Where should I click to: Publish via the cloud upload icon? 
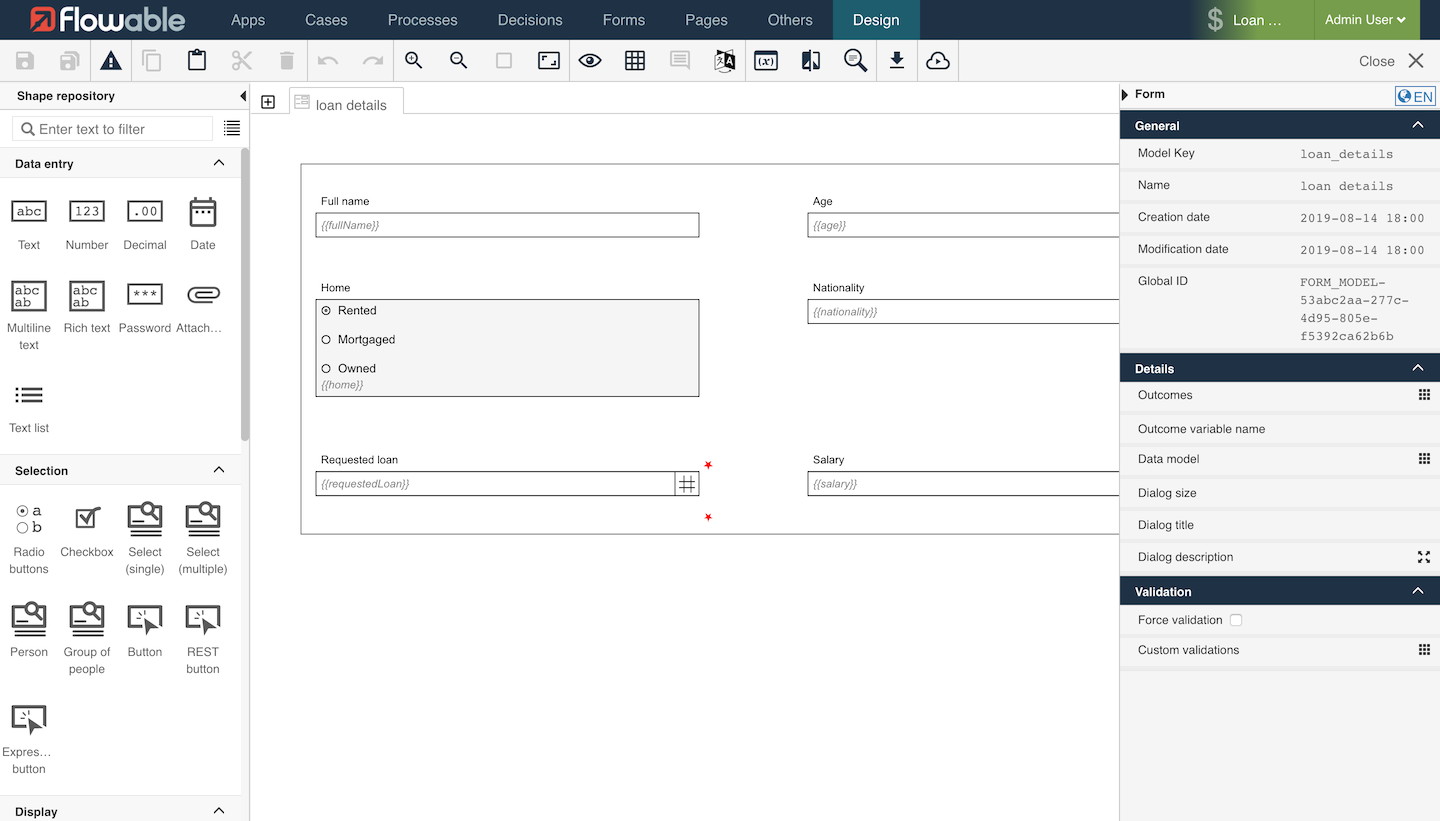tap(938, 60)
